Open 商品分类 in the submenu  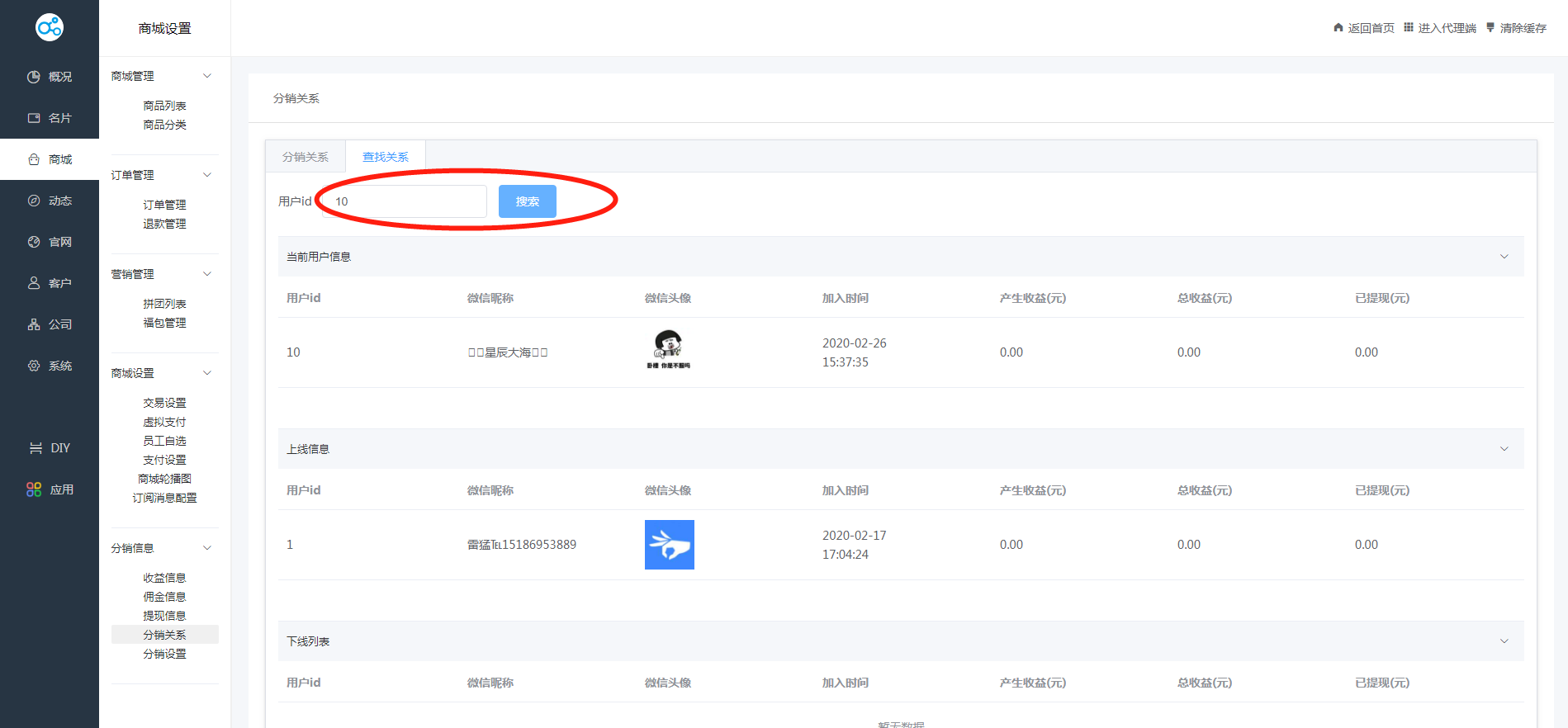click(x=164, y=125)
